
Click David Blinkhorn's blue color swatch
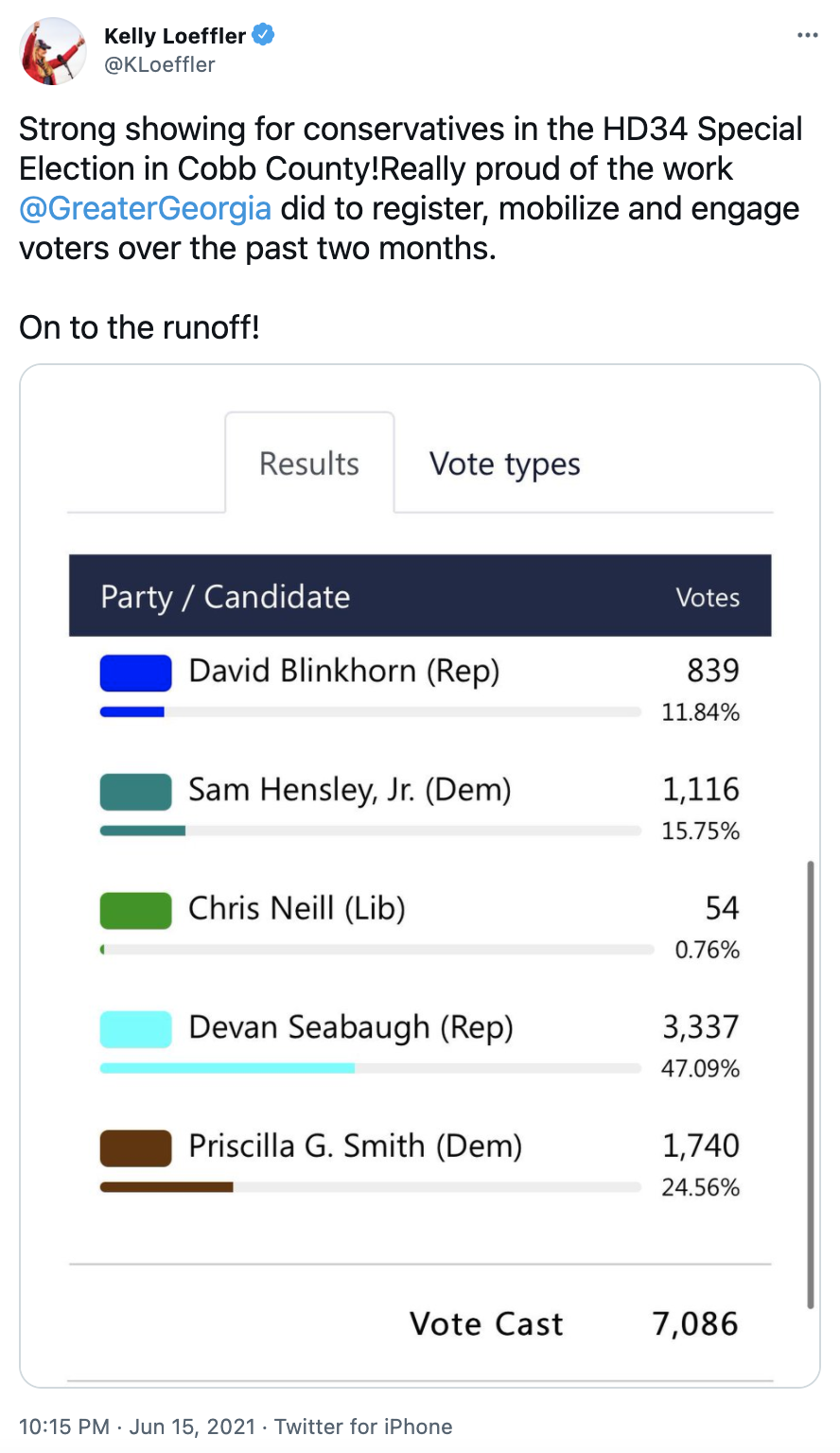tap(136, 673)
